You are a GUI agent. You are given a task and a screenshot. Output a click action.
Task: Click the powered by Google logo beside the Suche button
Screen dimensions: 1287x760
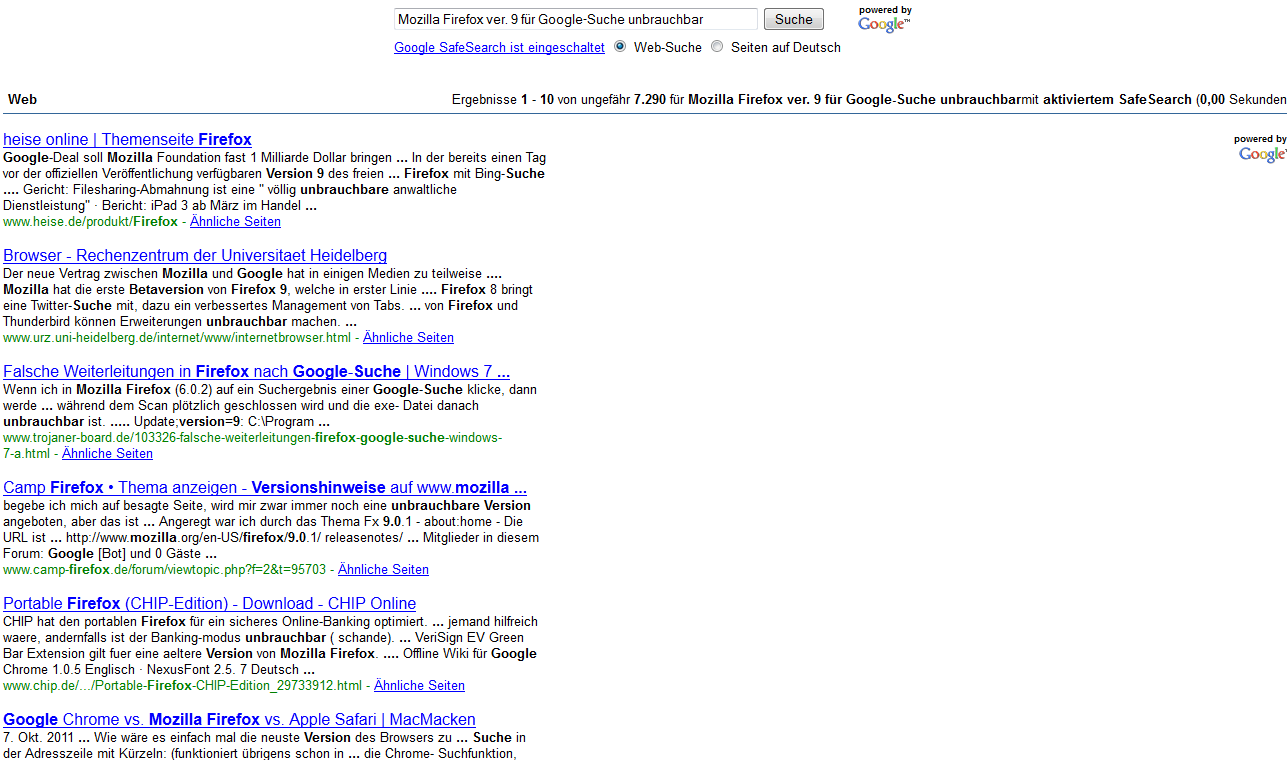(x=885, y=19)
